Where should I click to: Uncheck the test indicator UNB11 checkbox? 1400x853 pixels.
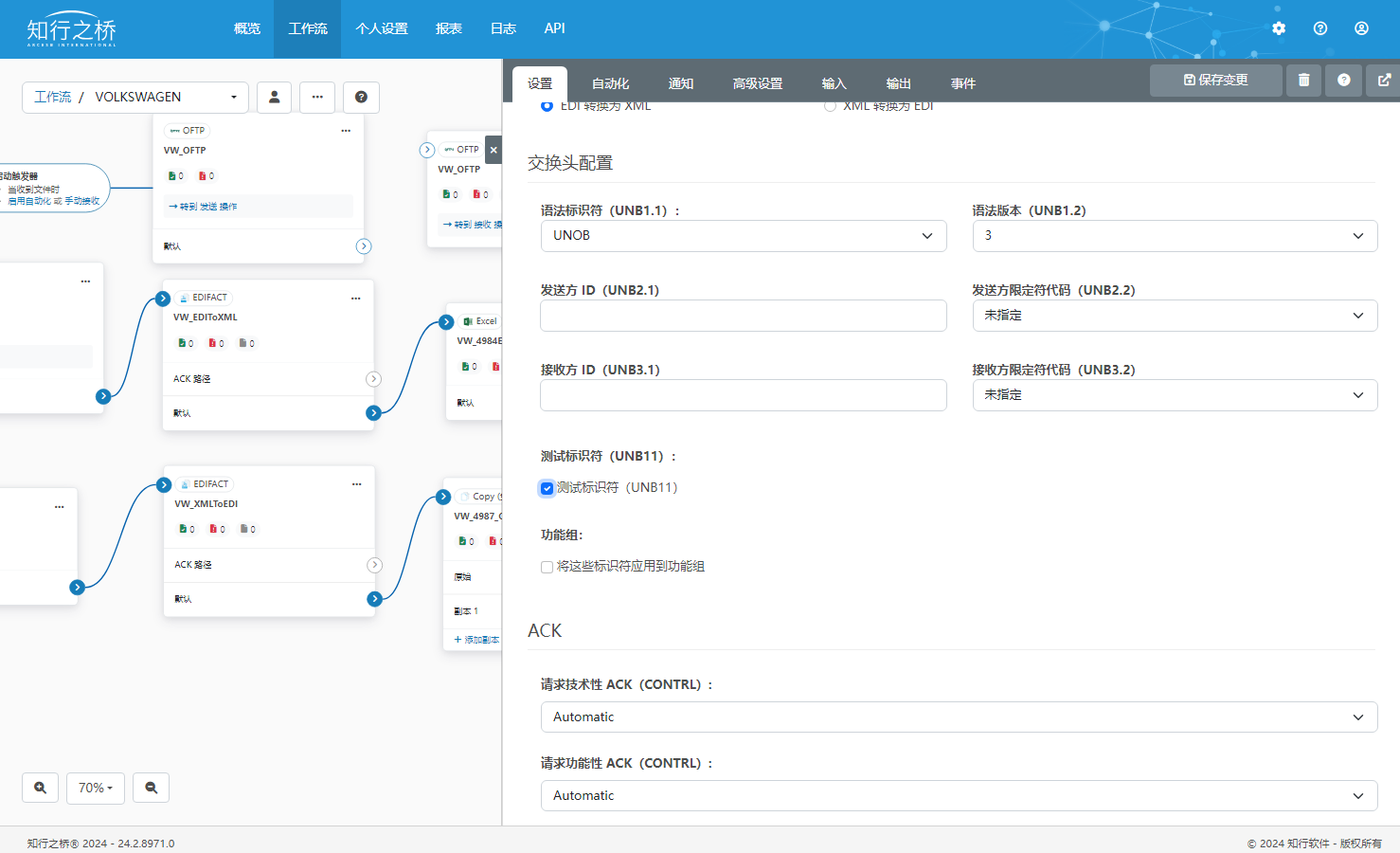(x=547, y=488)
